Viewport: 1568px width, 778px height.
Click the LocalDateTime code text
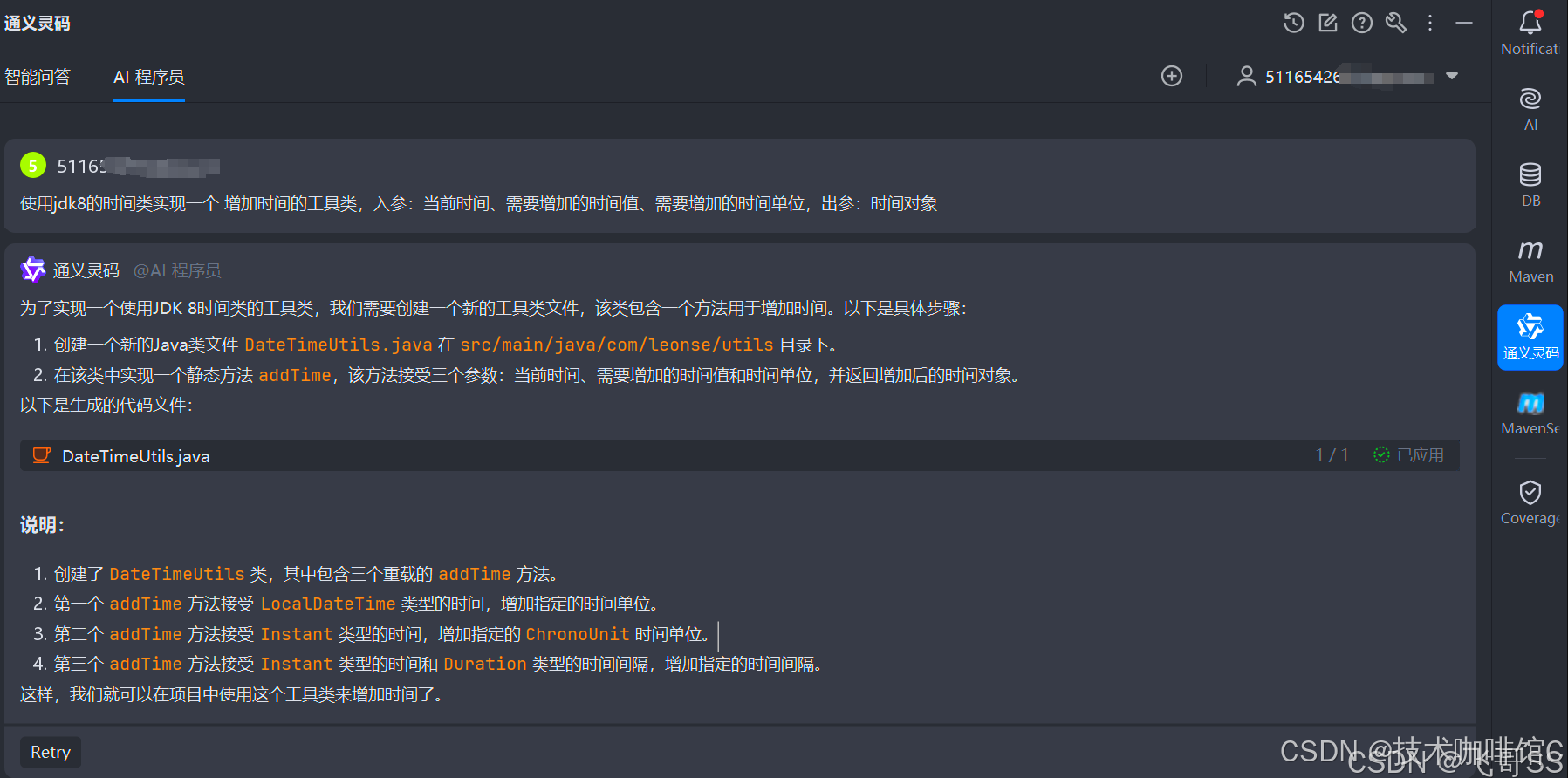[328, 604]
